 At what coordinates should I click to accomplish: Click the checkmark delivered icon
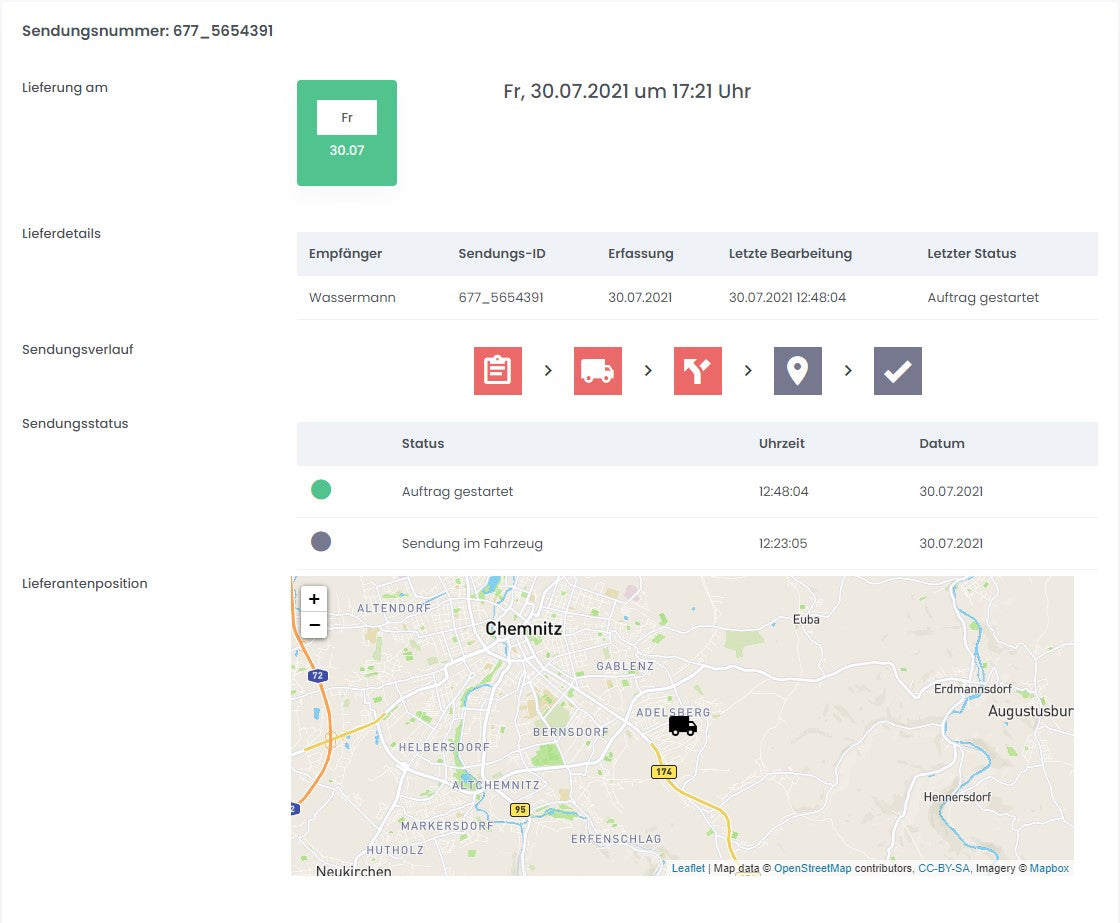(x=897, y=371)
